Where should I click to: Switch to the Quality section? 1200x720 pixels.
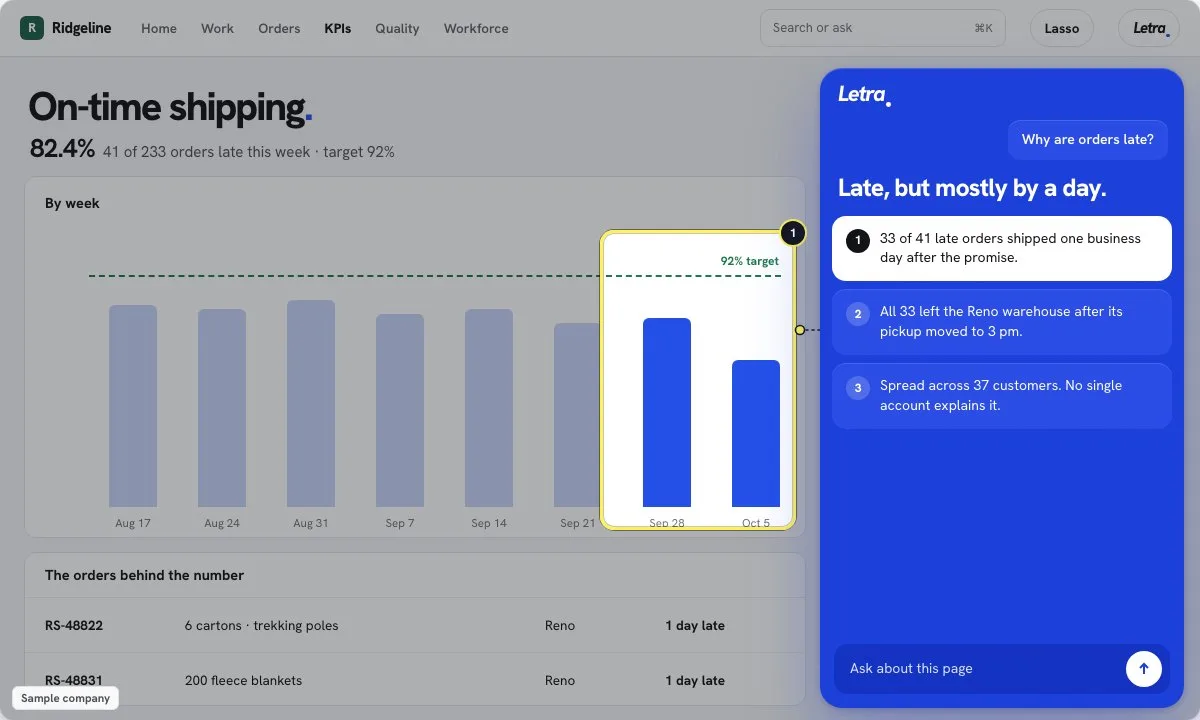[397, 28]
